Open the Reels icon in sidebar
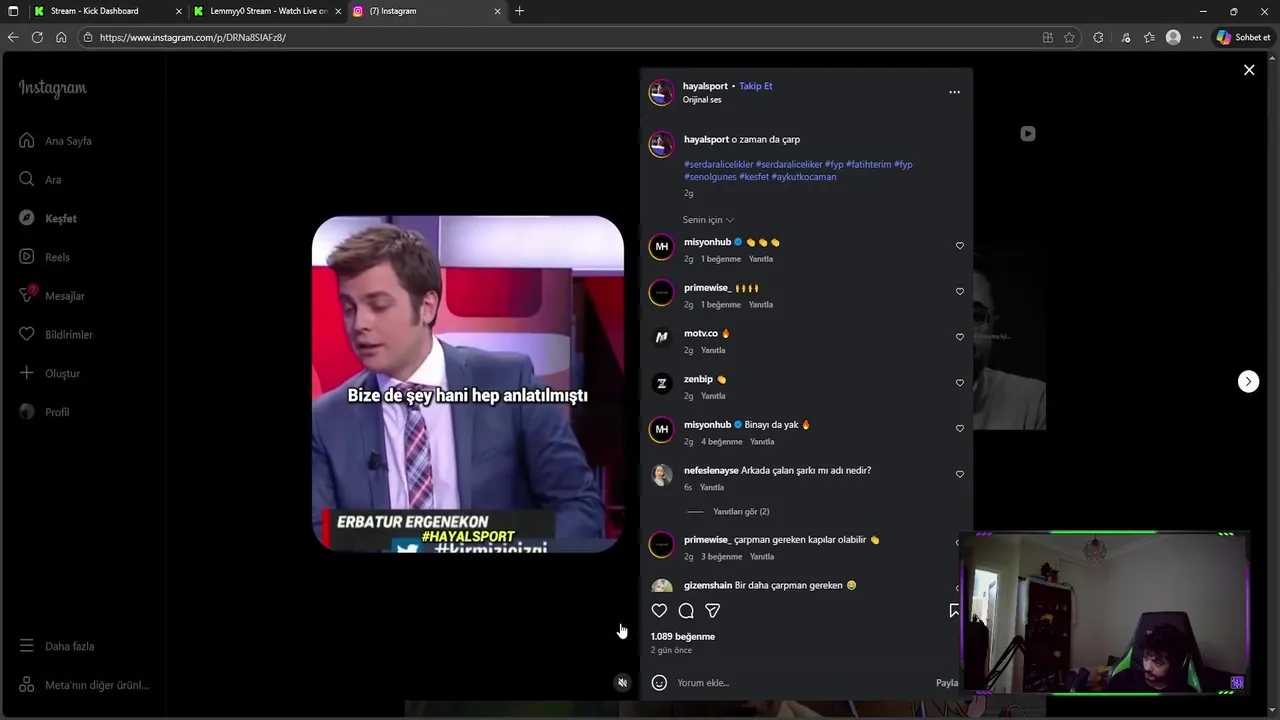The image size is (1280, 720). [x=27, y=257]
